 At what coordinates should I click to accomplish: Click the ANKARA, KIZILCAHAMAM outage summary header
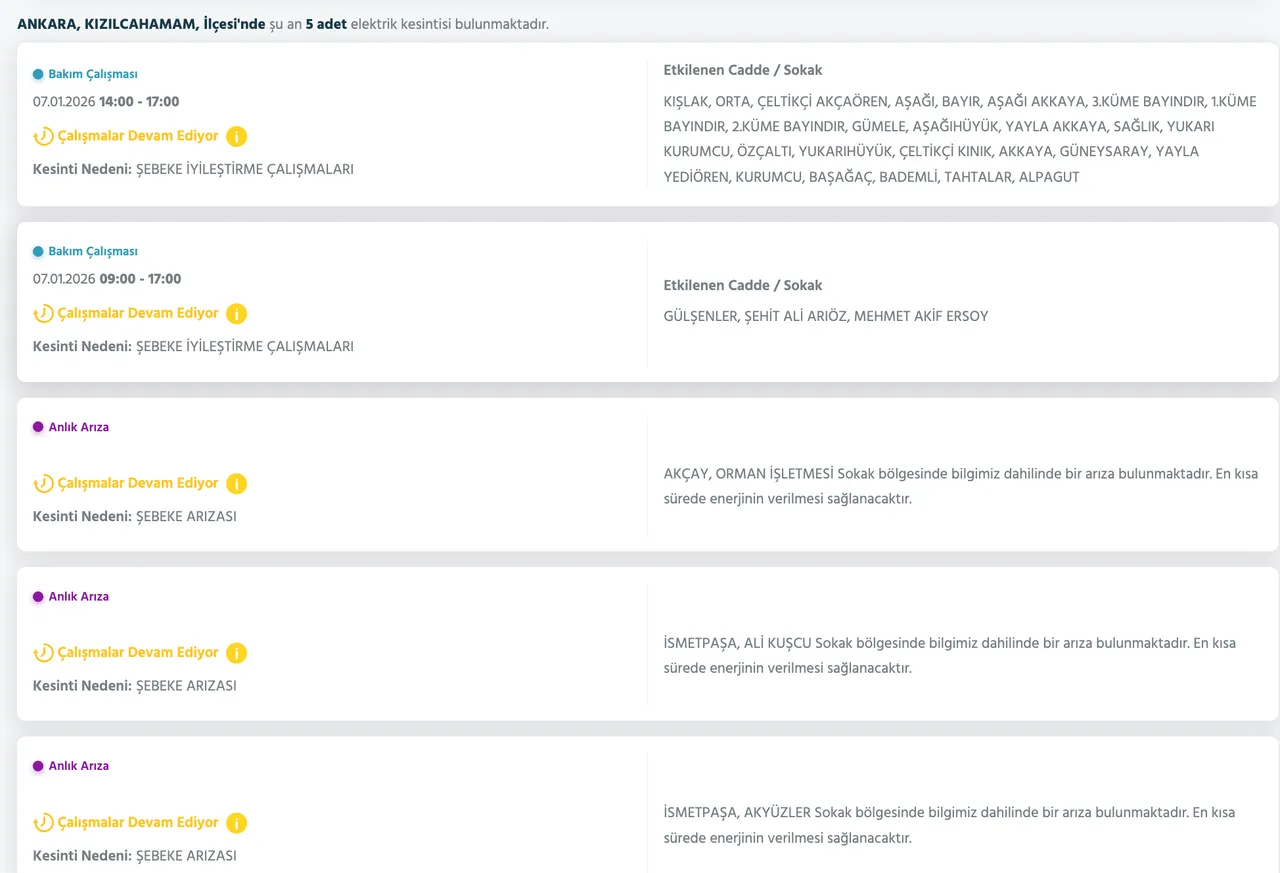pos(282,23)
